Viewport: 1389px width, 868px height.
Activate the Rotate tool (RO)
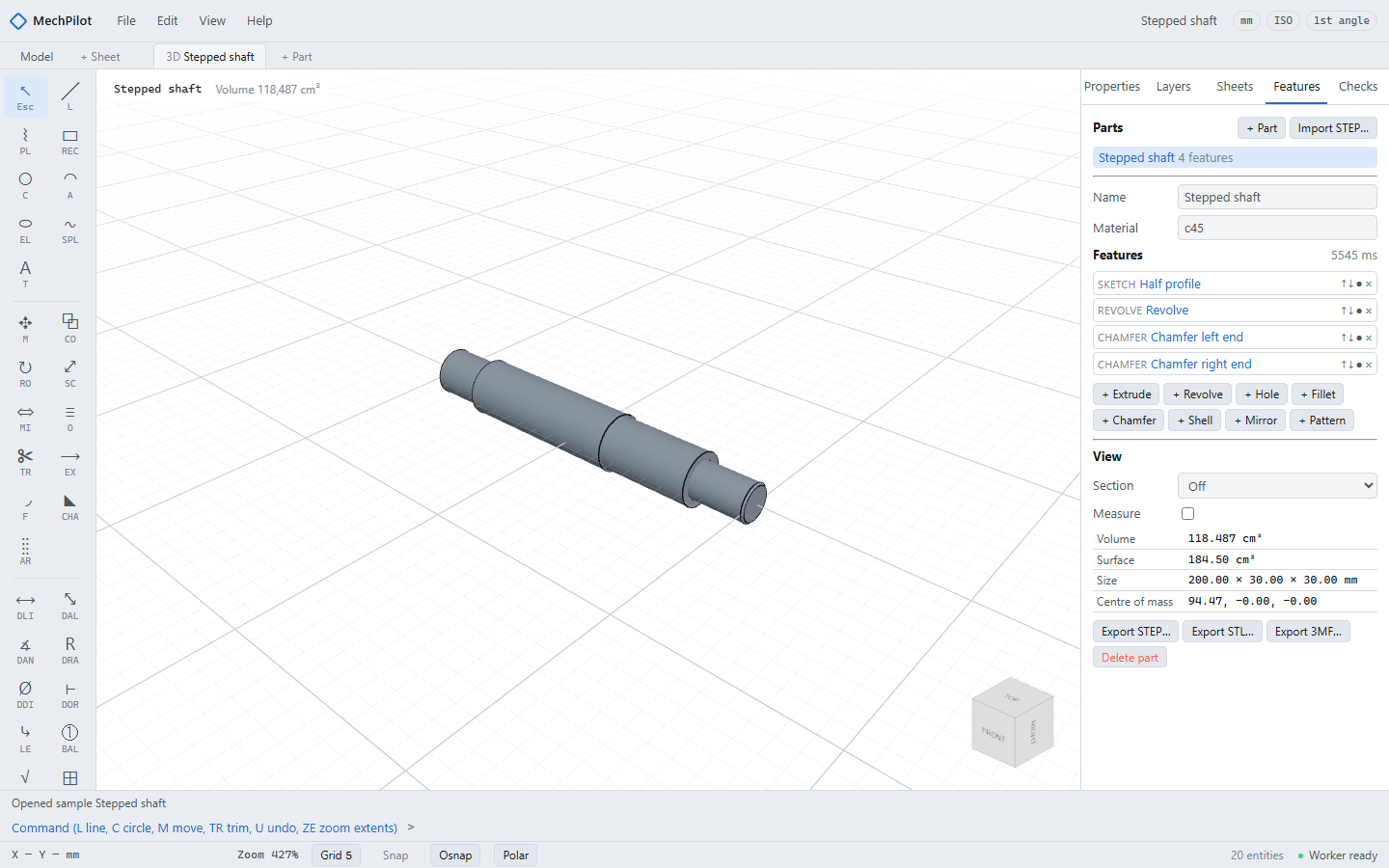pyautogui.click(x=25, y=373)
